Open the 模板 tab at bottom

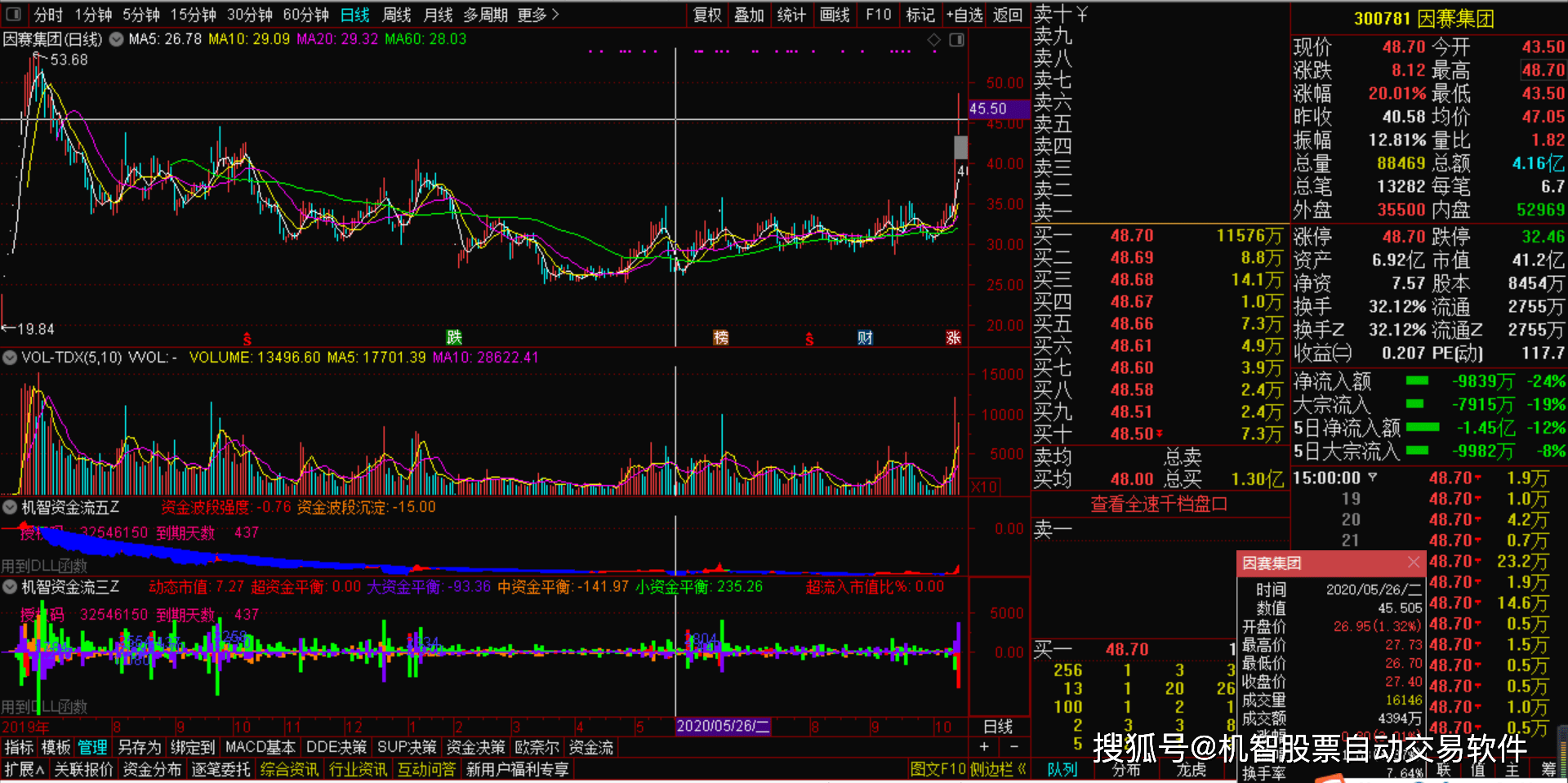(56, 747)
